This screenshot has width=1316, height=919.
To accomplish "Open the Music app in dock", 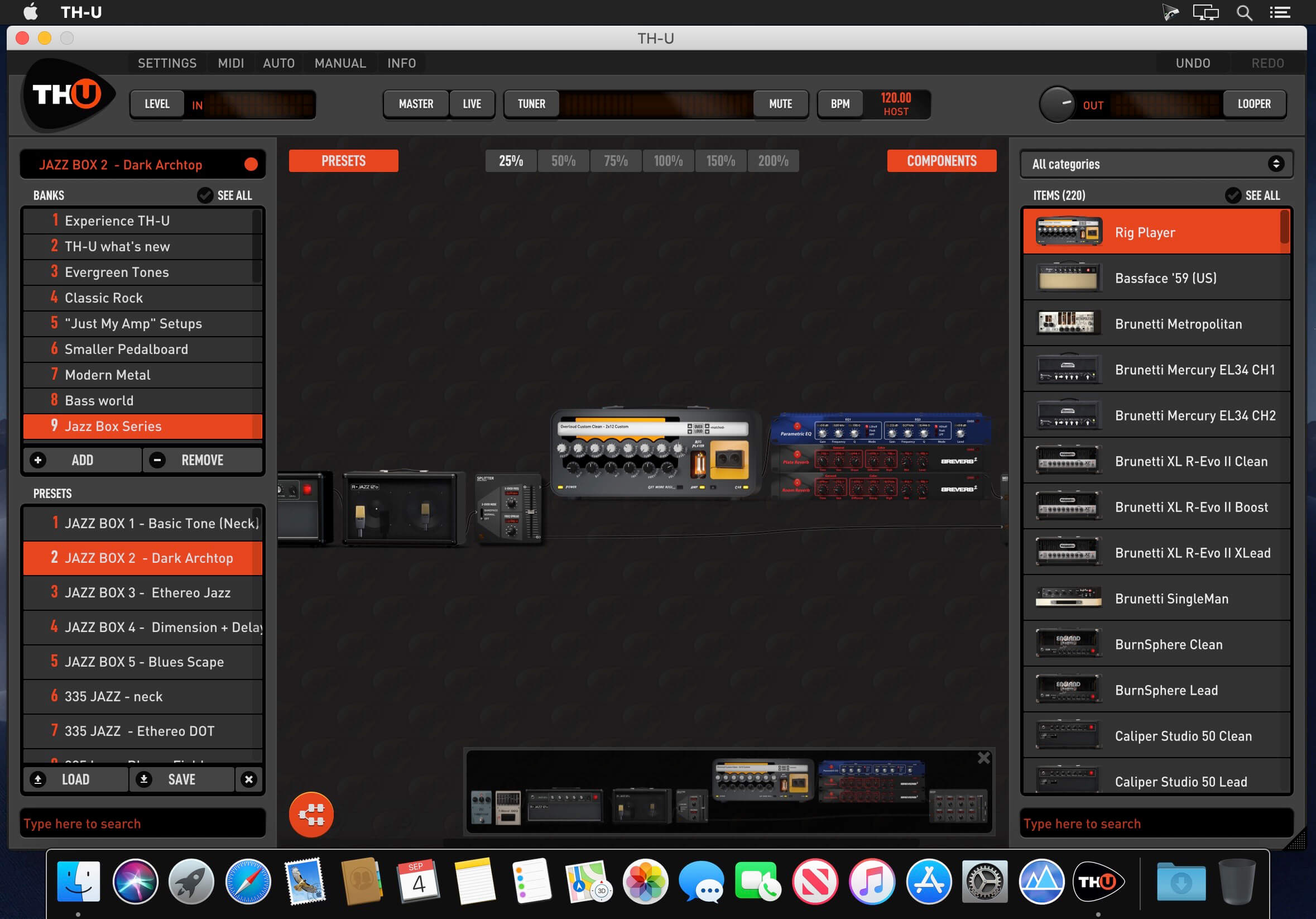I will coord(871,881).
